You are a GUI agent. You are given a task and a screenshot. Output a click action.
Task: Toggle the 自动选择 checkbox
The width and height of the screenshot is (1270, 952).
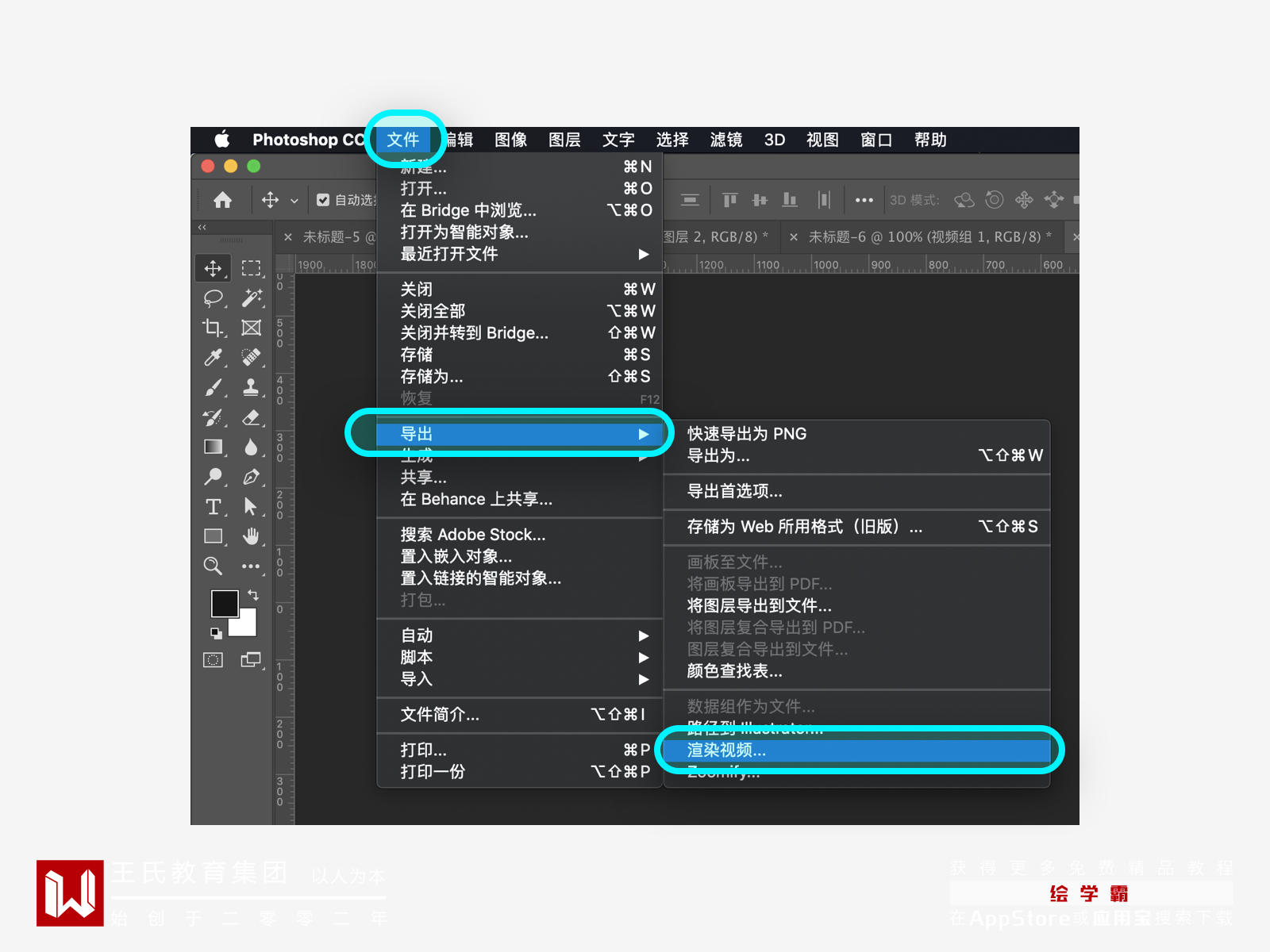coord(323,200)
